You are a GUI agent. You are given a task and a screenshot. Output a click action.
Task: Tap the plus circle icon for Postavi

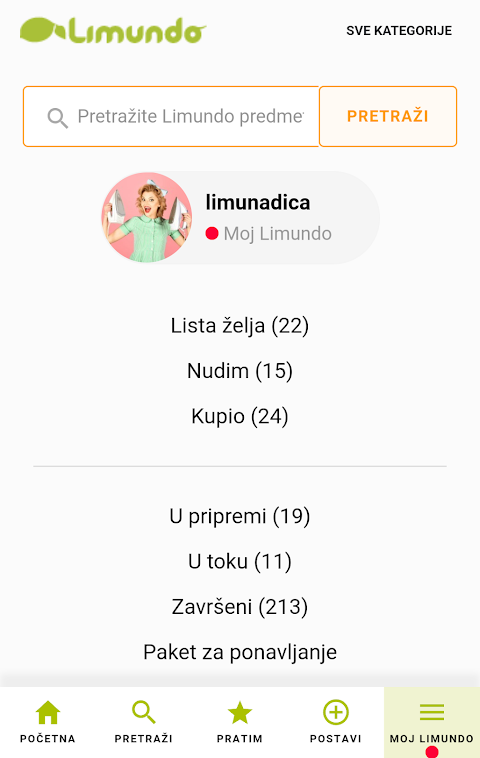point(335,712)
